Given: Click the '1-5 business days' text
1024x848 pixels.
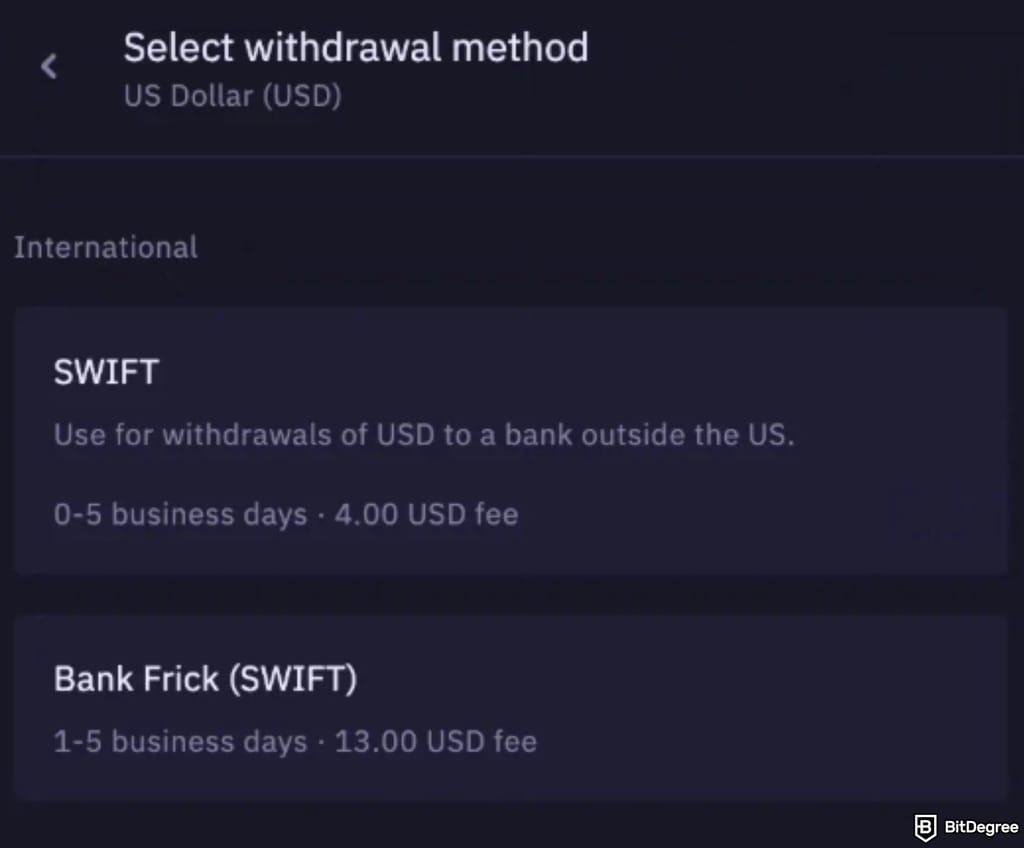Looking at the screenshot, I should [x=180, y=742].
